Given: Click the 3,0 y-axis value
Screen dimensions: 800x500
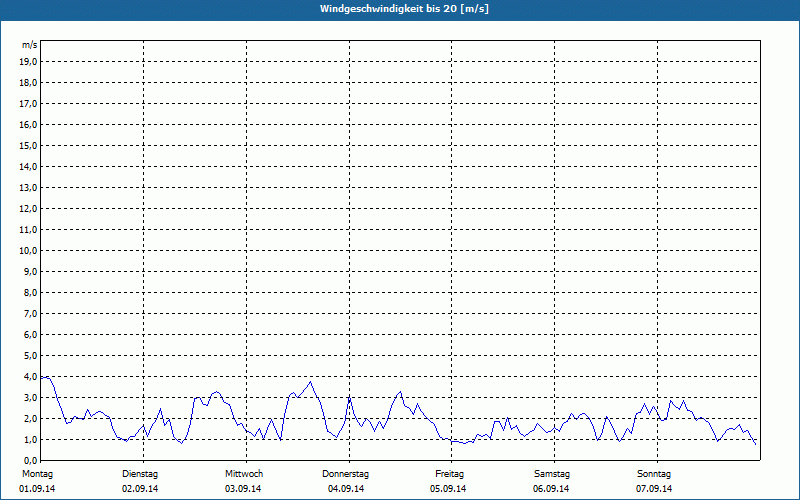Looking at the screenshot, I should [x=31, y=397].
